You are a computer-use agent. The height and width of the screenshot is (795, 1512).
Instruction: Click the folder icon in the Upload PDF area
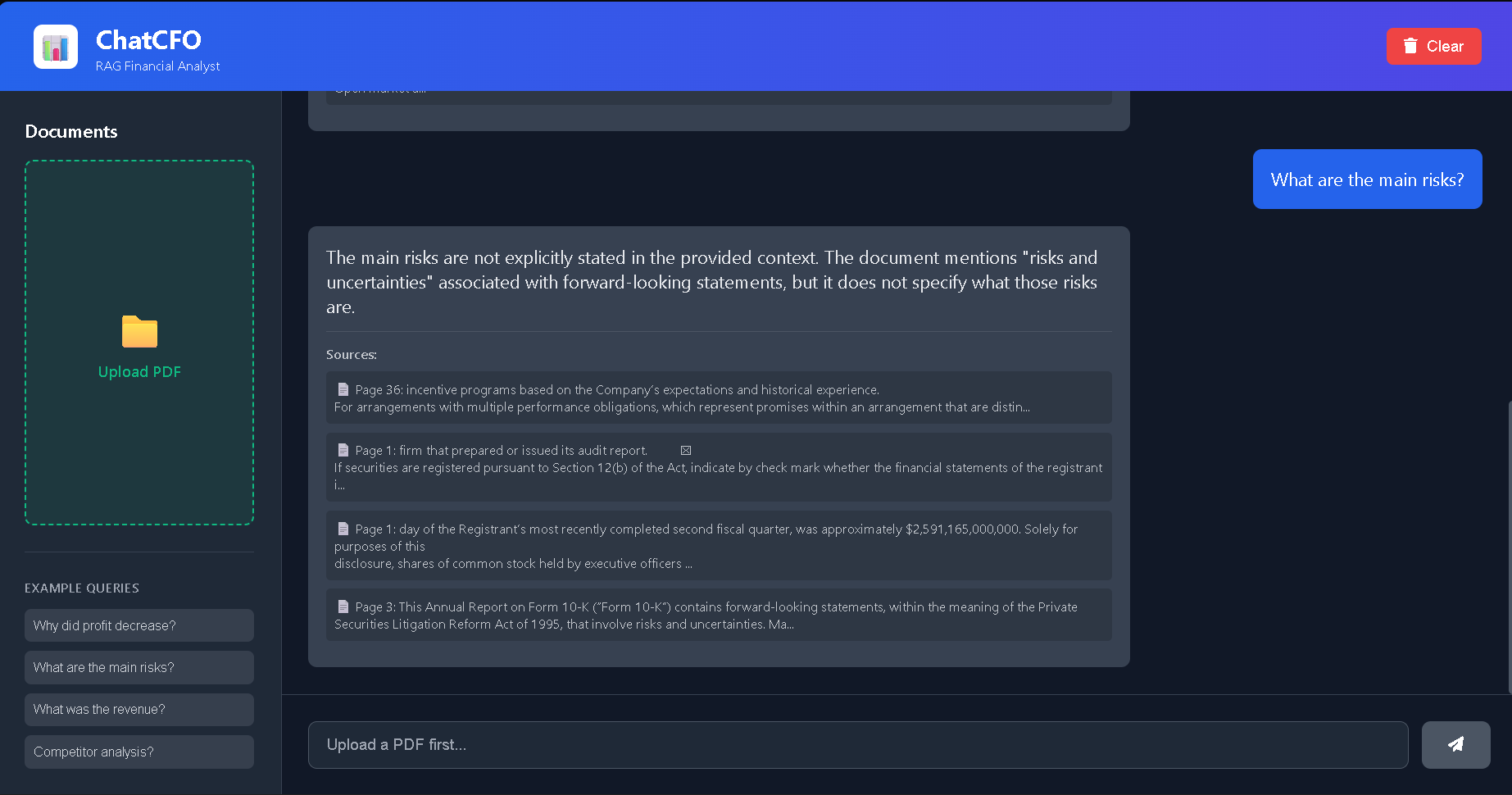pos(138,332)
